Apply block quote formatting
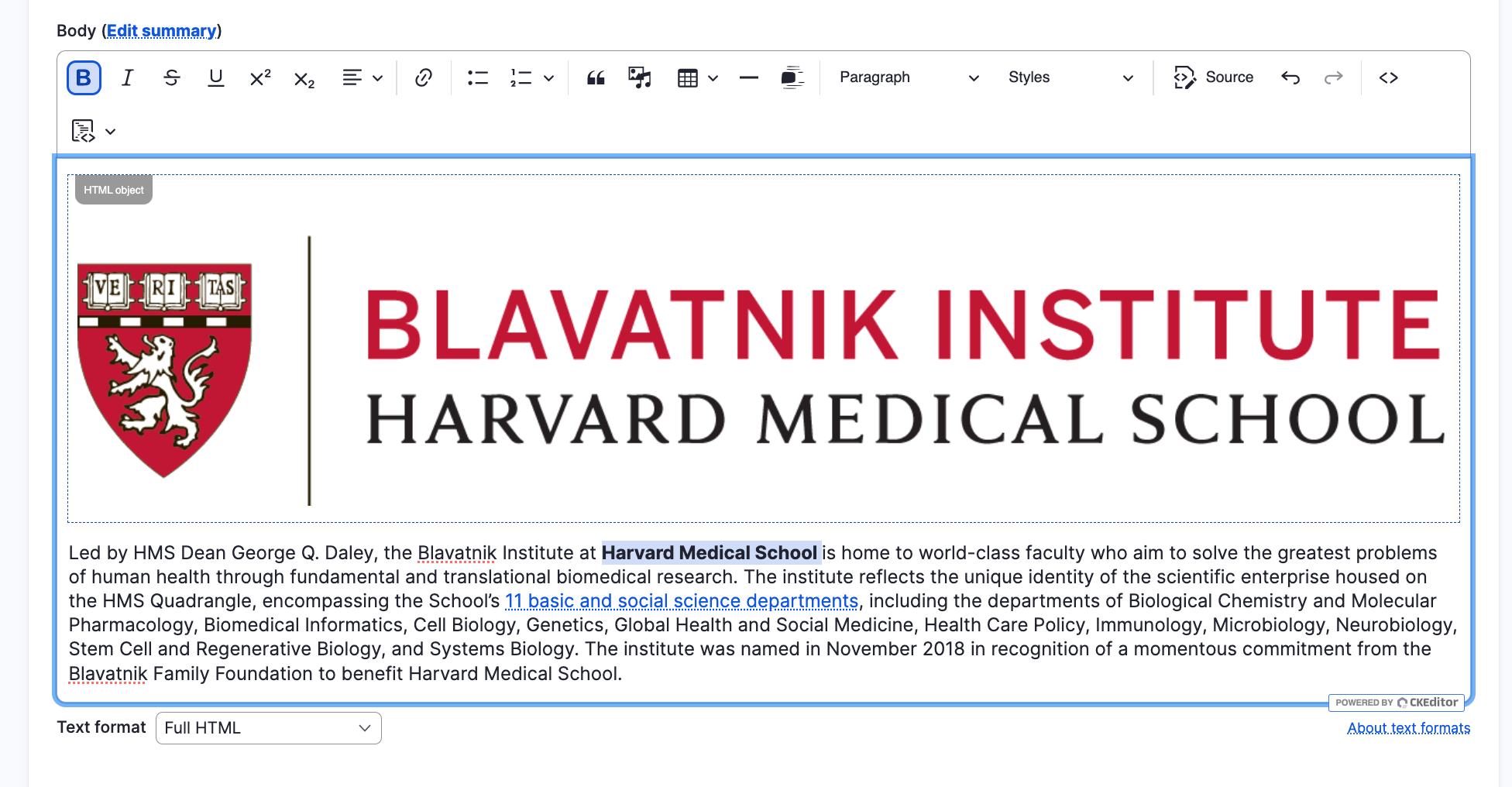 coord(596,77)
